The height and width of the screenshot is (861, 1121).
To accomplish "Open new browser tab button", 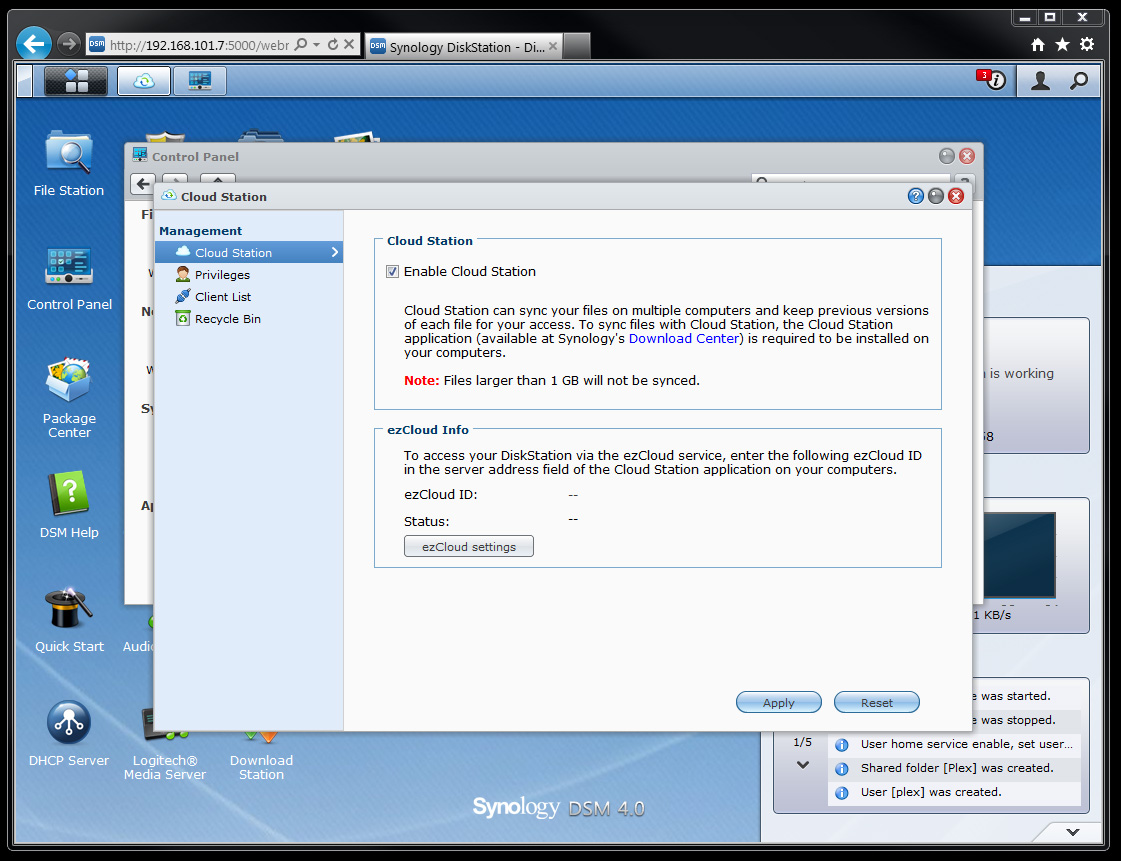I will coord(577,46).
